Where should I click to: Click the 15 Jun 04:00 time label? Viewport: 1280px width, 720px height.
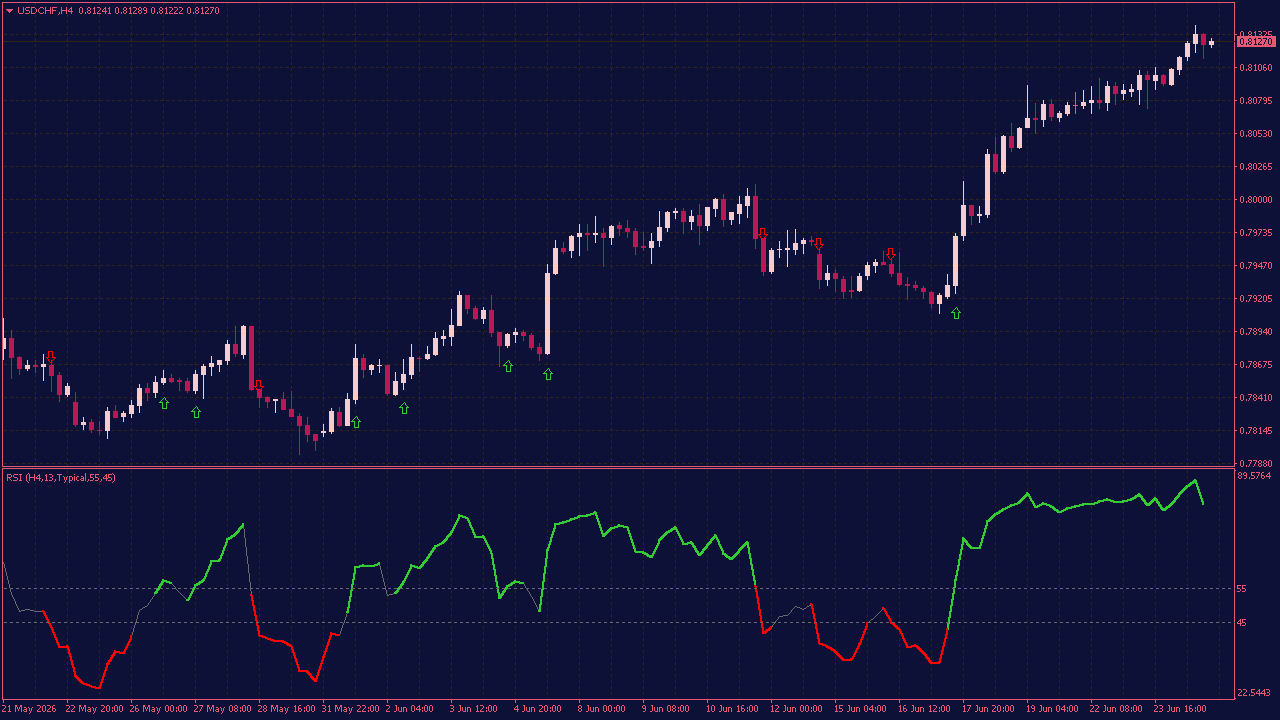[x=860, y=709]
